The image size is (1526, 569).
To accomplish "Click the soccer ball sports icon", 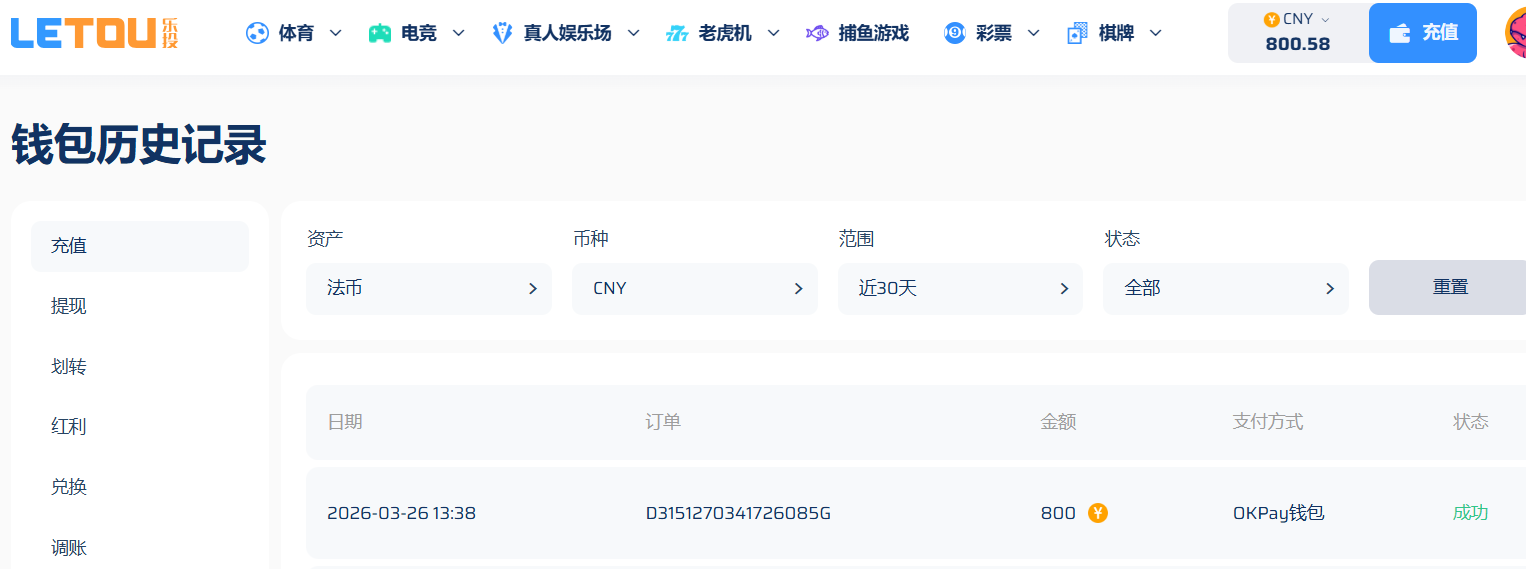I will (x=257, y=33).
